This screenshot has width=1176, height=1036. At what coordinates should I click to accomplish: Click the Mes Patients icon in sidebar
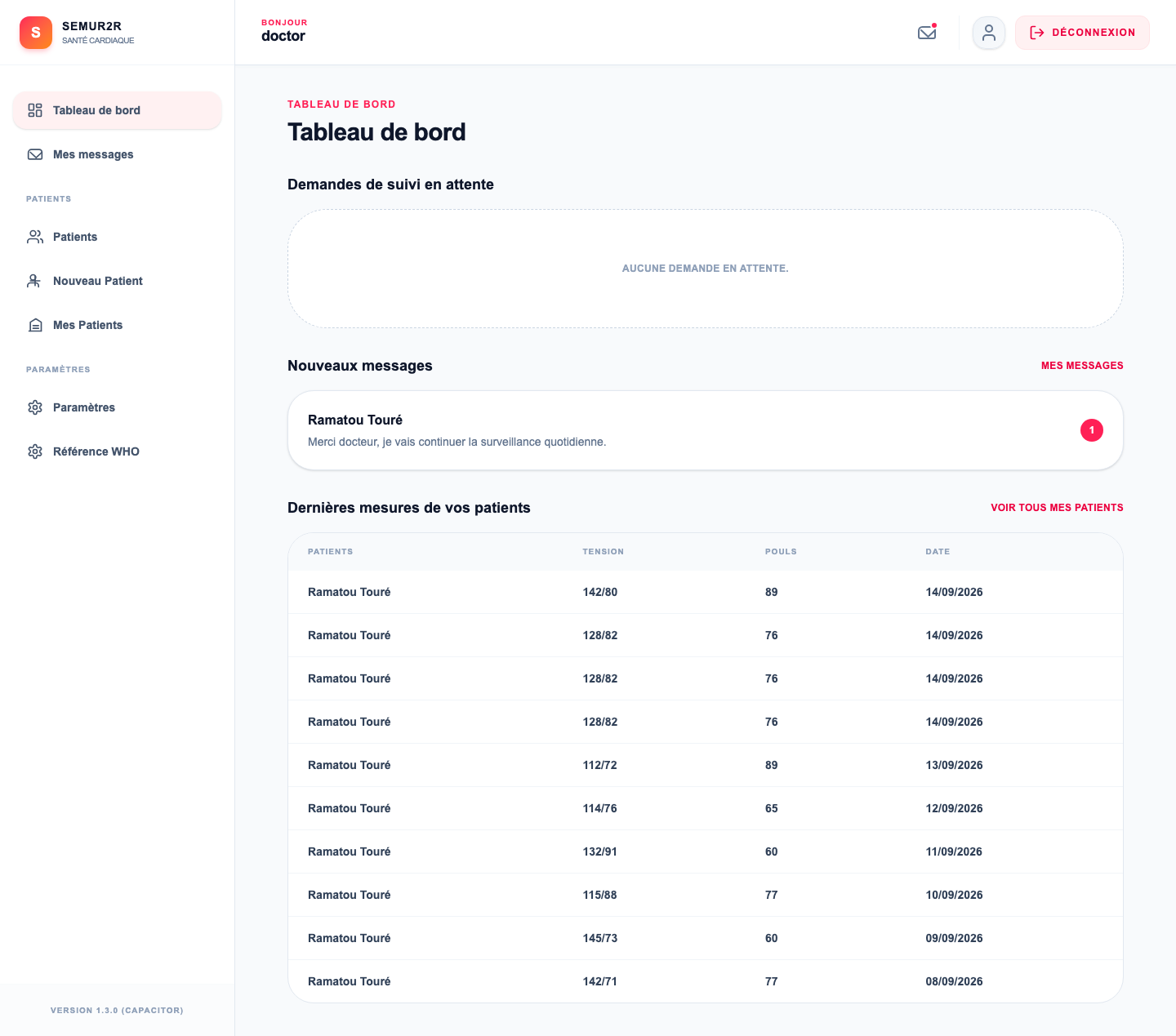tap(35, 325)
